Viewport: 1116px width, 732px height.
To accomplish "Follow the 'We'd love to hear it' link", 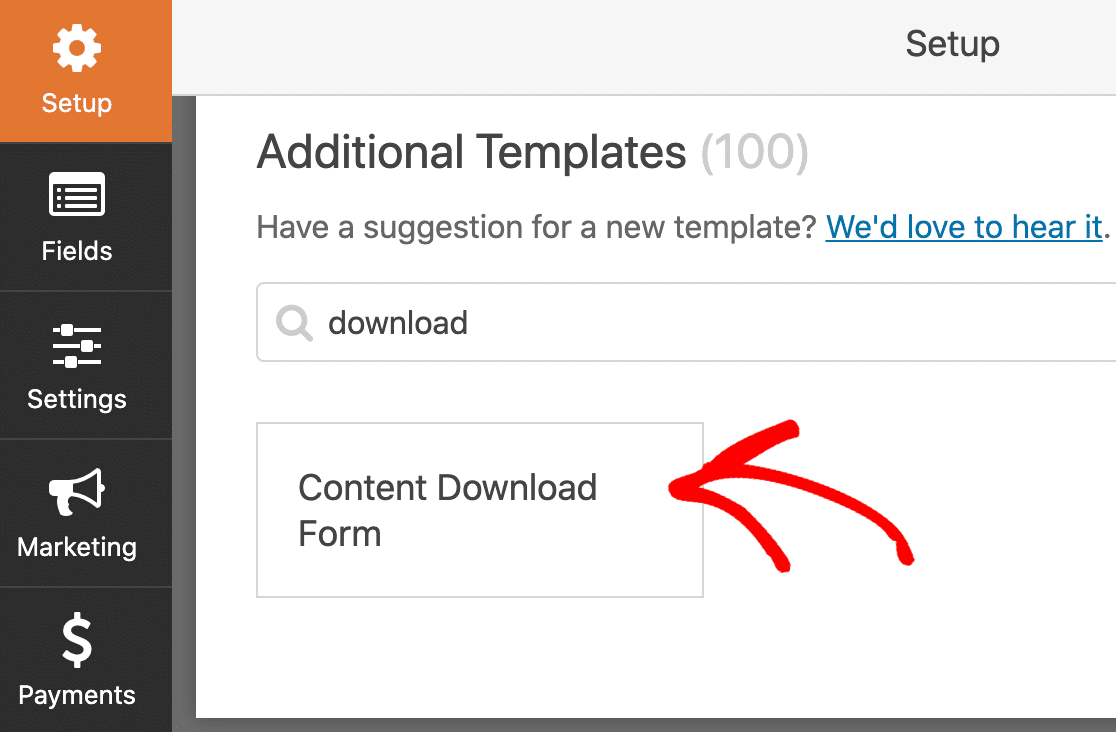I will (964, 228).
